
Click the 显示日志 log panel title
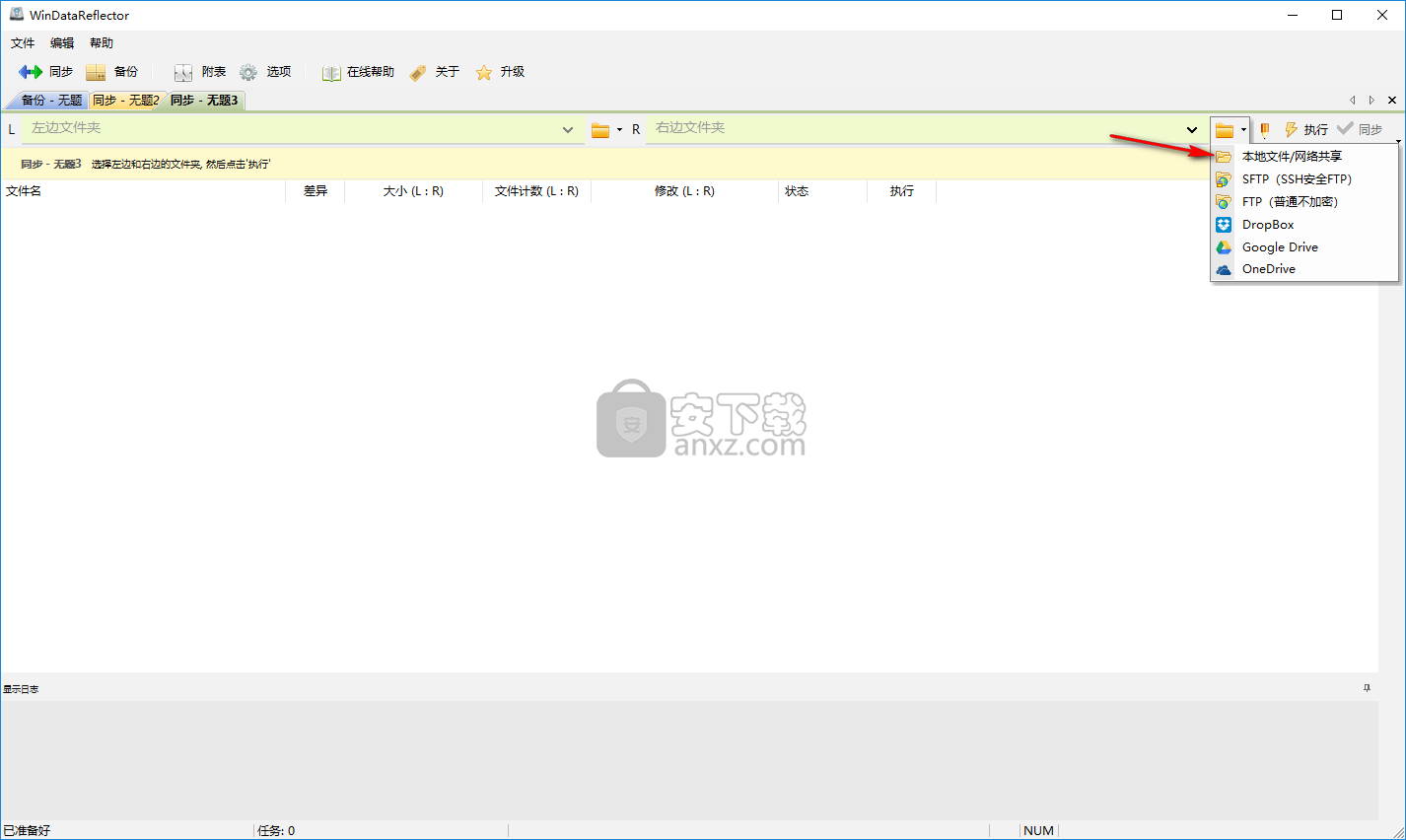[21, 689]
